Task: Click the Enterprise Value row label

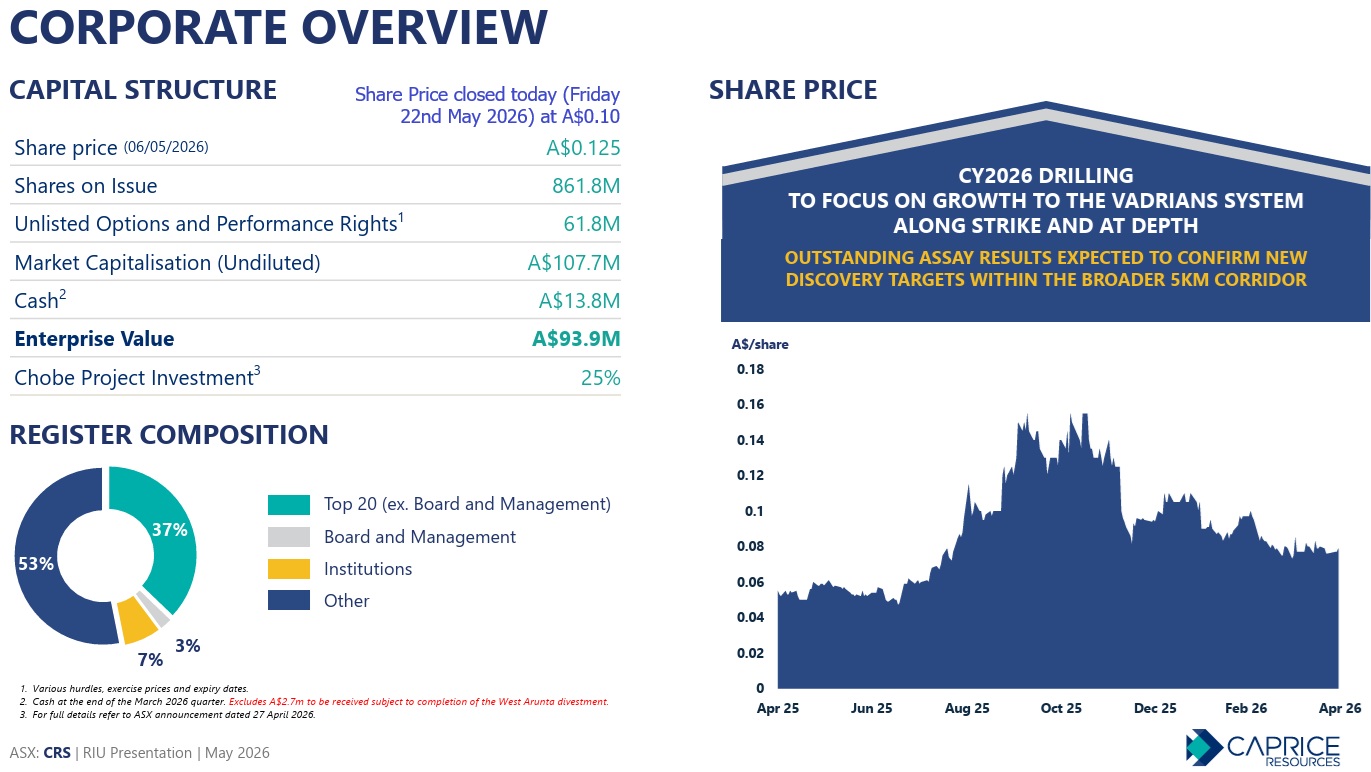Action: [x=94, y=339]
